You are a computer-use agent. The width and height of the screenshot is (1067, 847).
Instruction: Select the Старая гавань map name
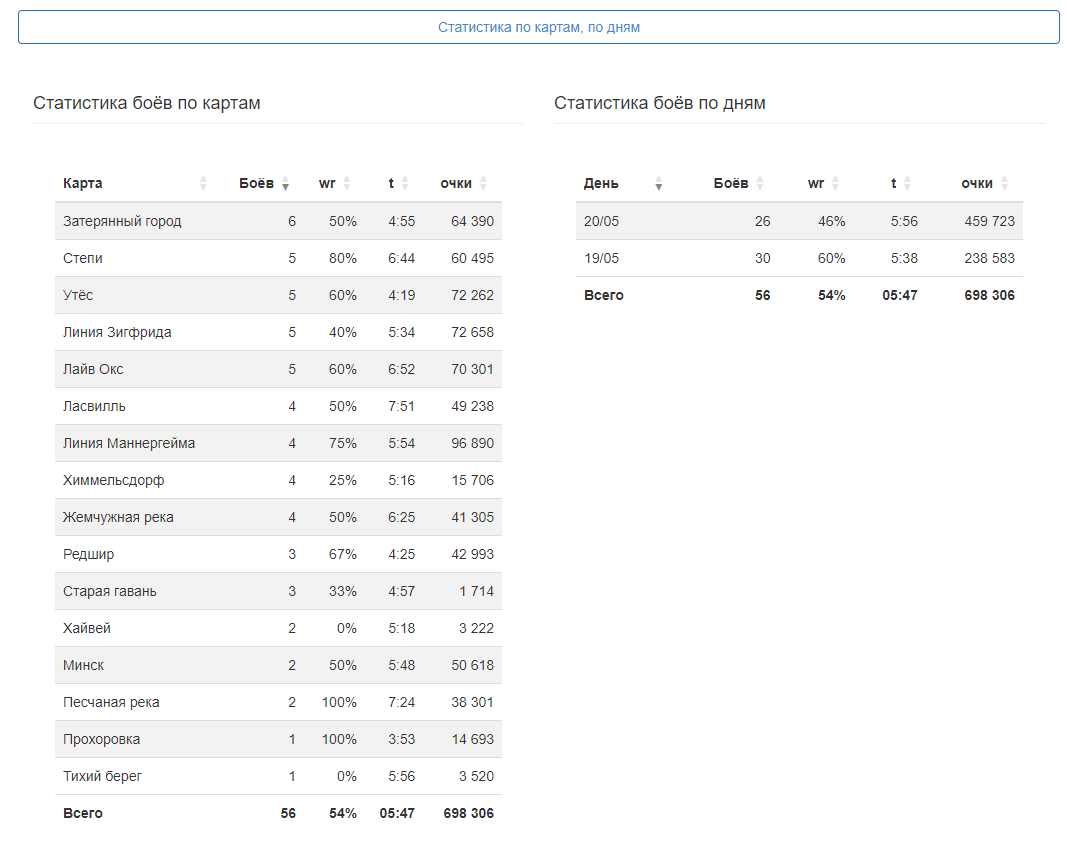110,591
